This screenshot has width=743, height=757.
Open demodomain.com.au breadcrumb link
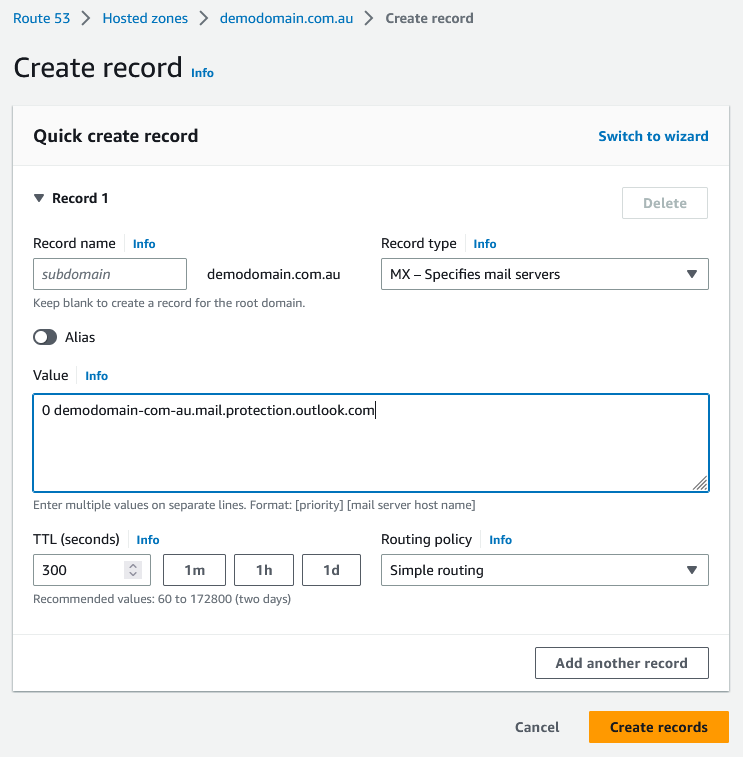pos(286,18)
